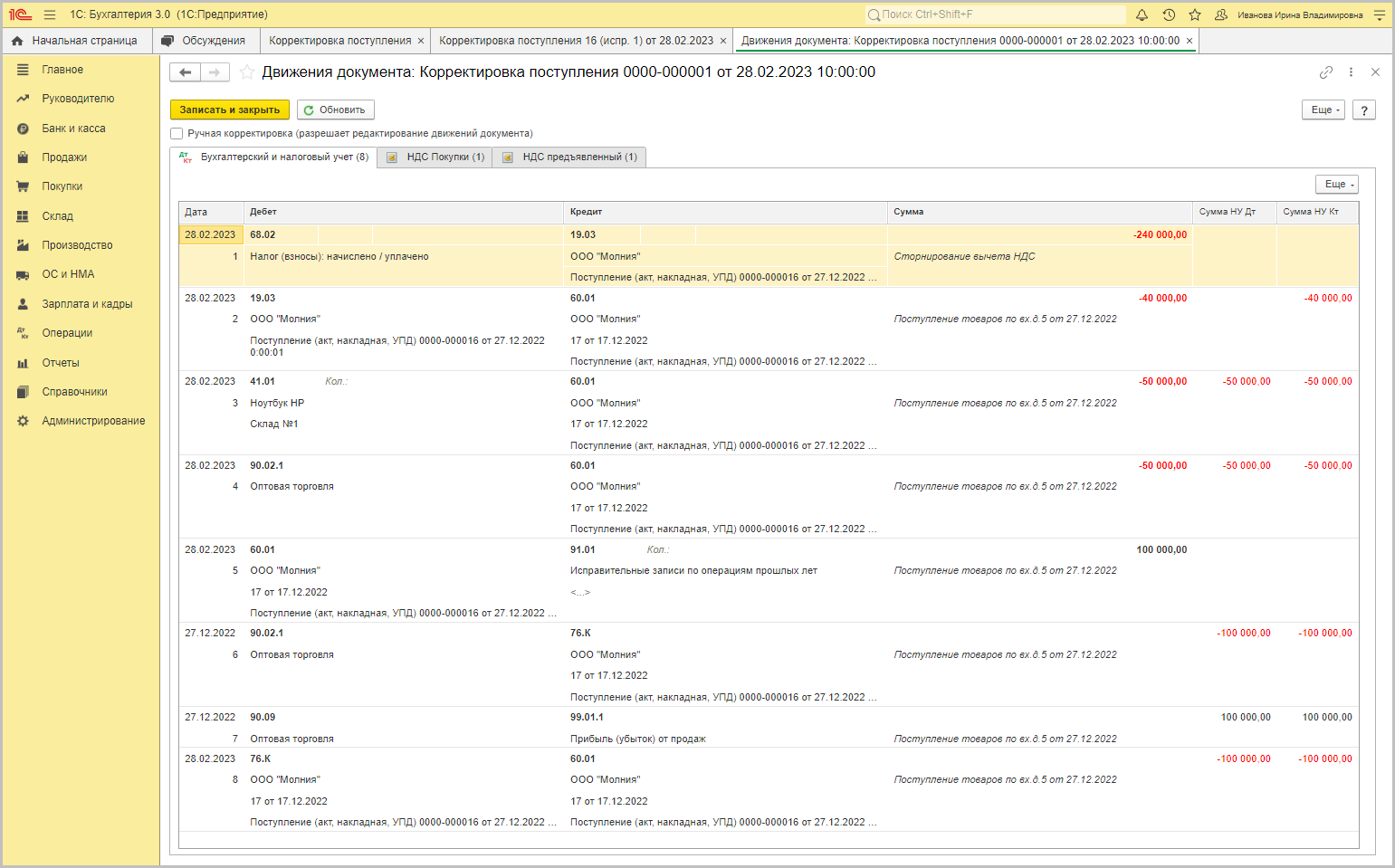
Task: Open ОС и НМА section
Action: point(68,274)
